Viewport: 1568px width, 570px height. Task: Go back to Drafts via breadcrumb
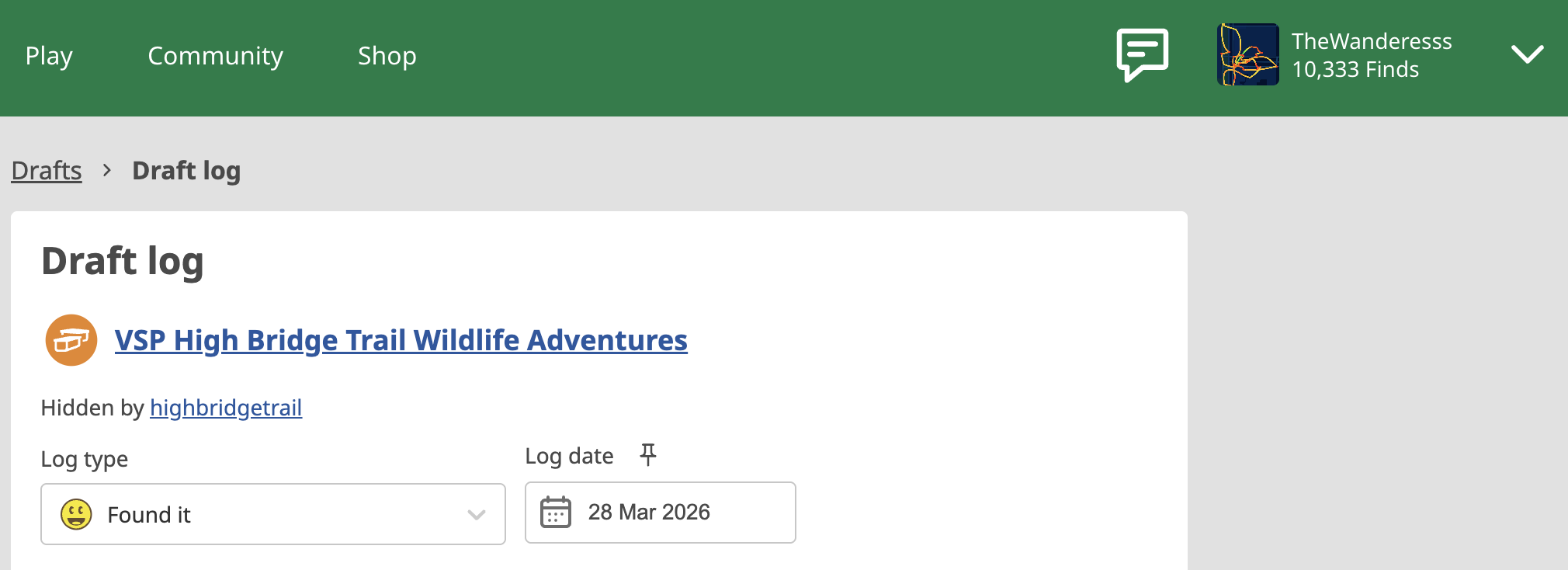pyautogui.click(x=47, y=170)
